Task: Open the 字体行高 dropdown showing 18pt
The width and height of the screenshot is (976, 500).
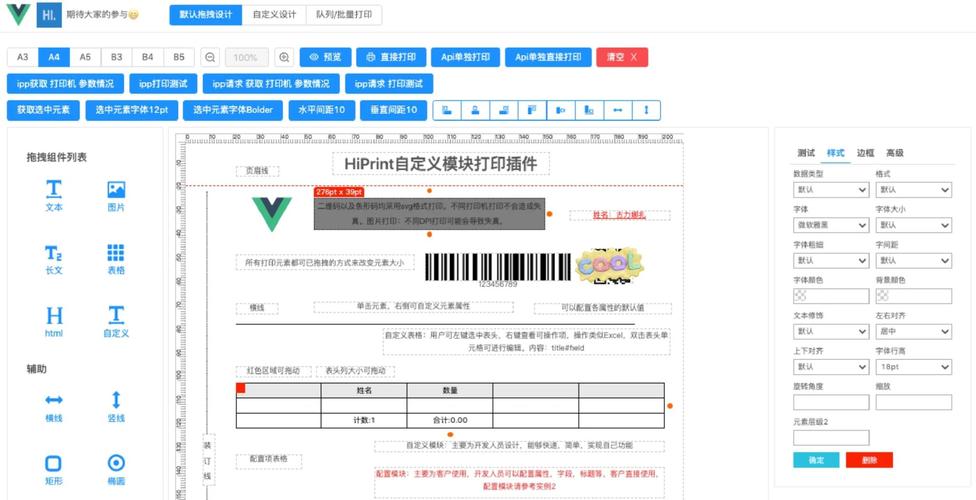Action: [914, 367]
